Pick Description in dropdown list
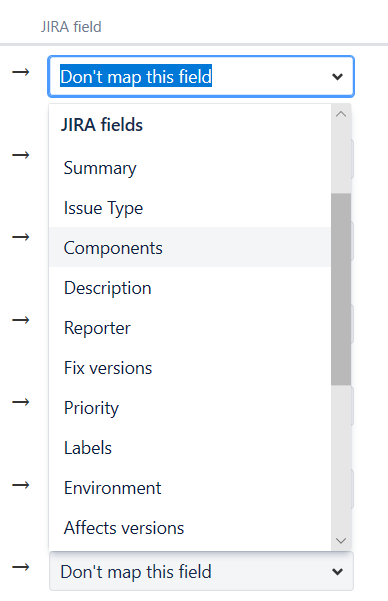Screen dimensions: 388x601 click(190, 288)
